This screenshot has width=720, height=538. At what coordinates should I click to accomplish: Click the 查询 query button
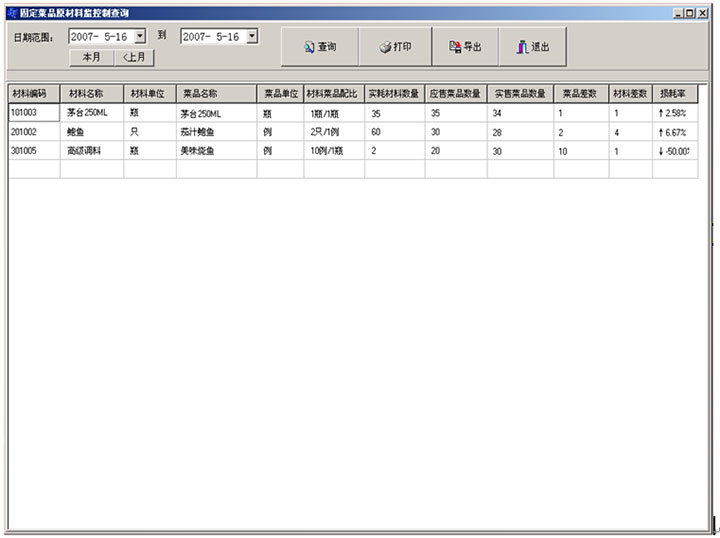pyautogui.click(x=320, y=46)
